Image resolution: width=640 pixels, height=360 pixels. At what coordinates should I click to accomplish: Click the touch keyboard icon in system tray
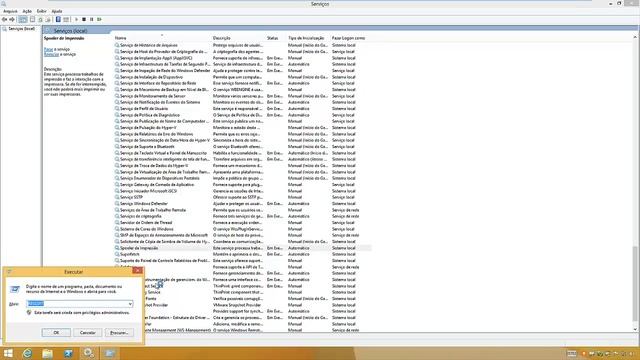[572, 353]
